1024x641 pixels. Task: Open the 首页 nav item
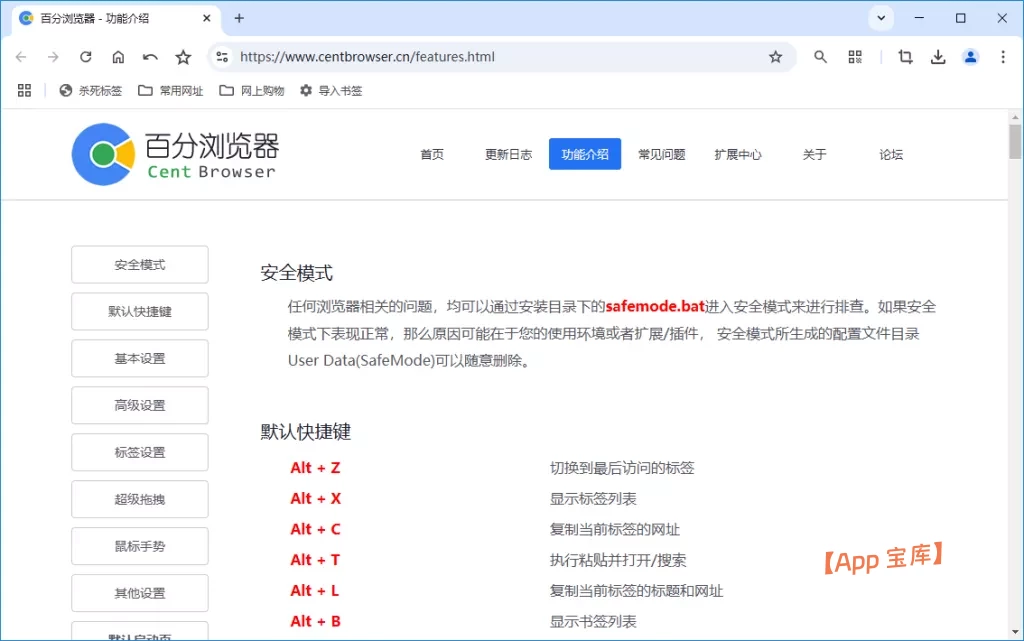pyautogui.click(x=432, y=155)
